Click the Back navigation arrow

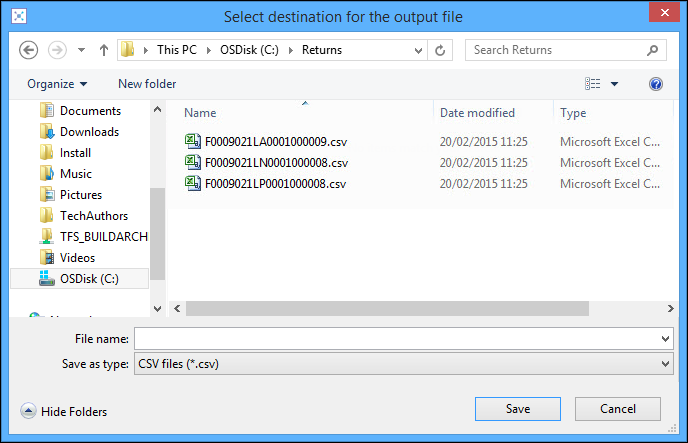(x=29, y=50)
